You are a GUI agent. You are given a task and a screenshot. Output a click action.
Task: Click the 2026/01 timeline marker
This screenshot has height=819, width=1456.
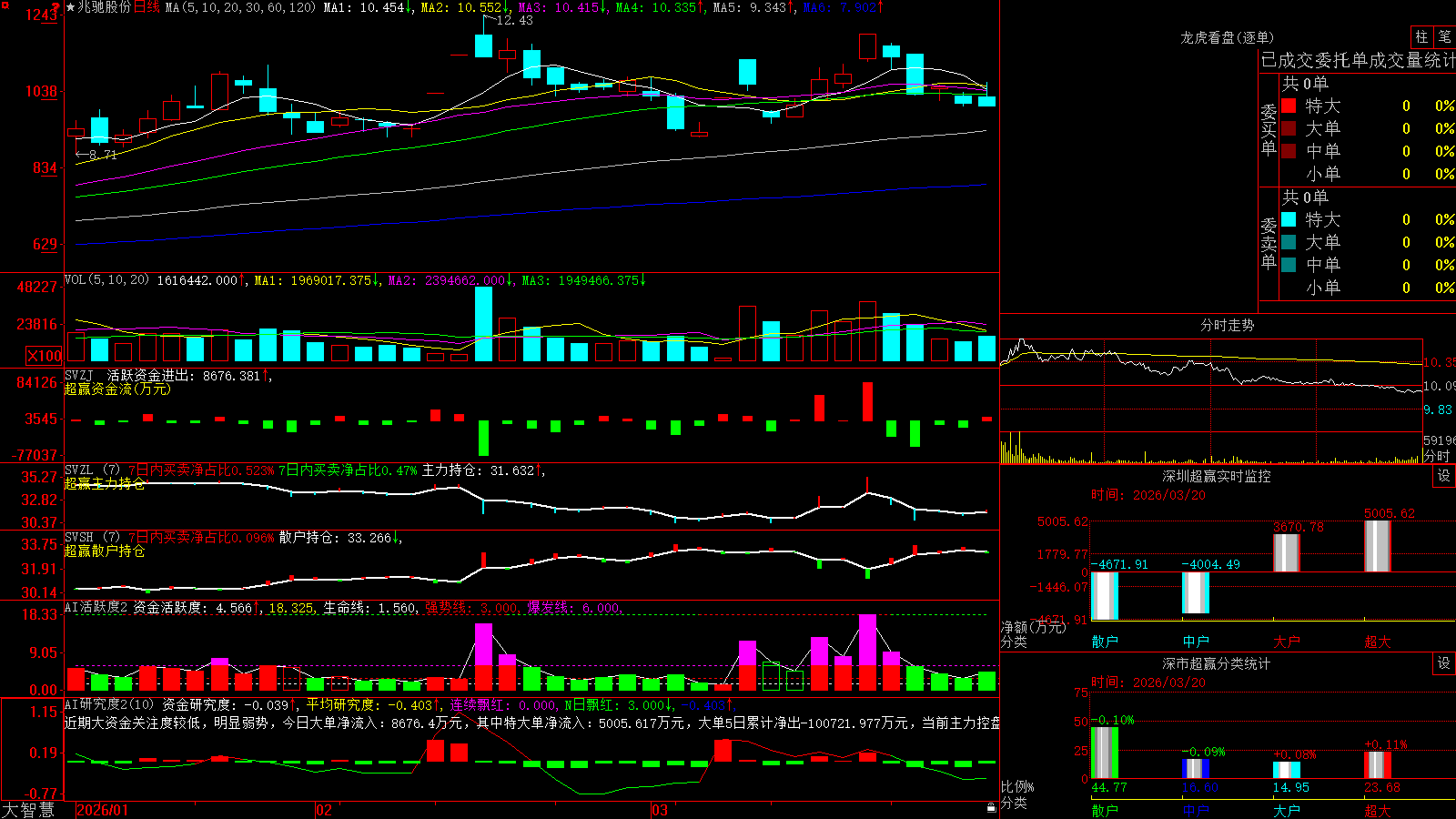pos(103,810)
